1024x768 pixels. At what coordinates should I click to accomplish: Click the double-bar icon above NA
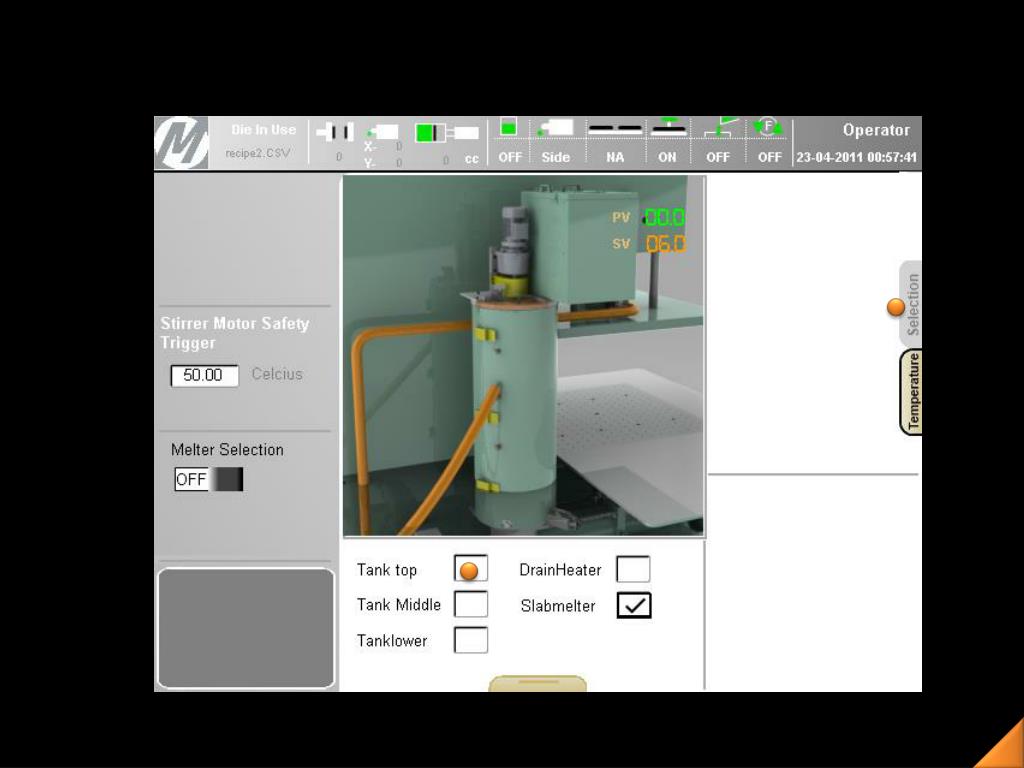click(615, 129)
